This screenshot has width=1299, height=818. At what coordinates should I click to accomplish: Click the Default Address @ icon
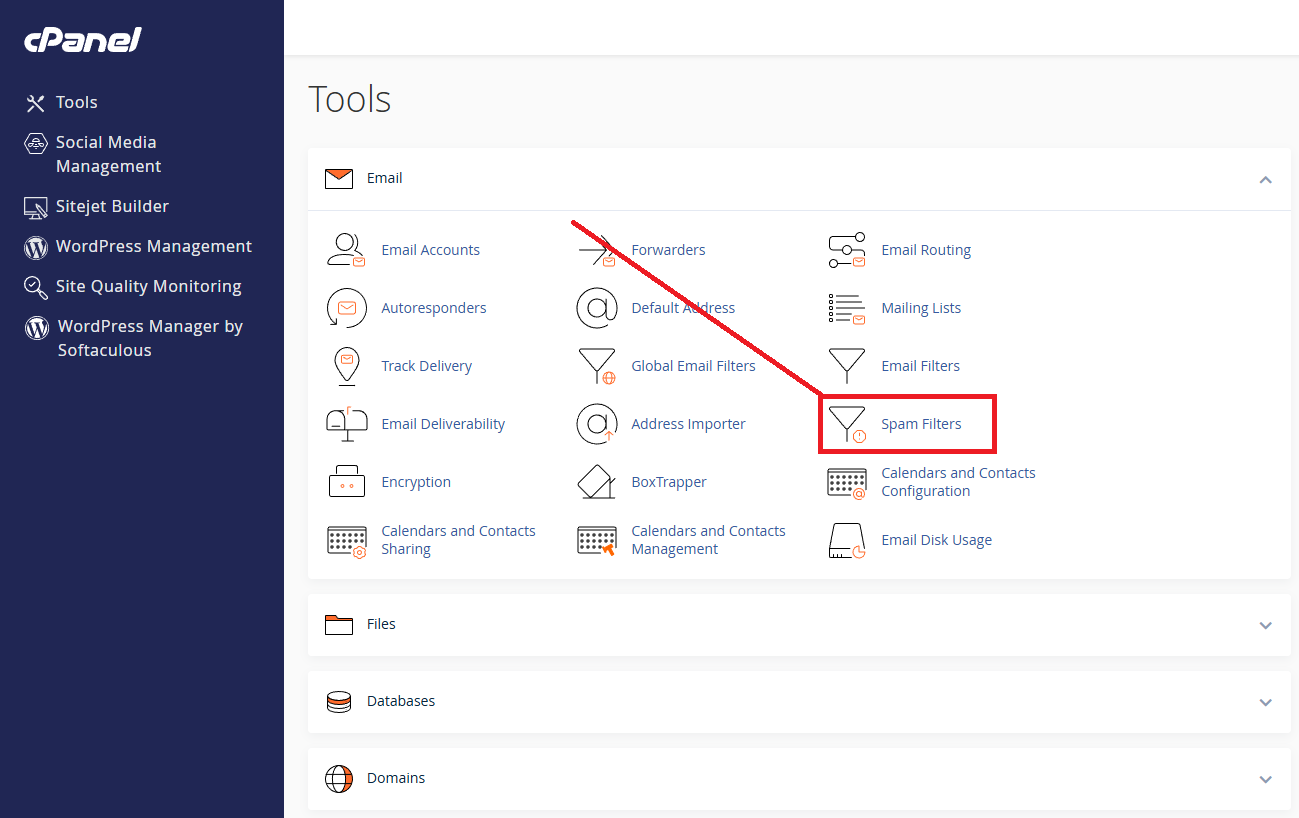point(597,308)
